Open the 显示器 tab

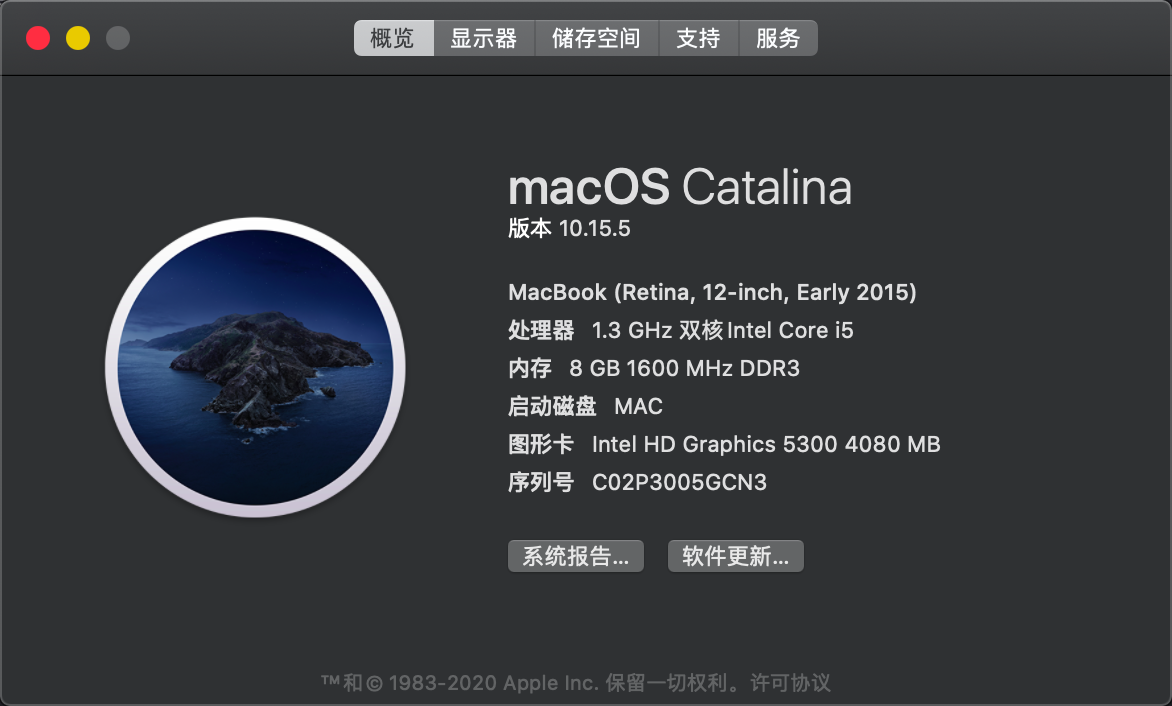tap(484, 38)
